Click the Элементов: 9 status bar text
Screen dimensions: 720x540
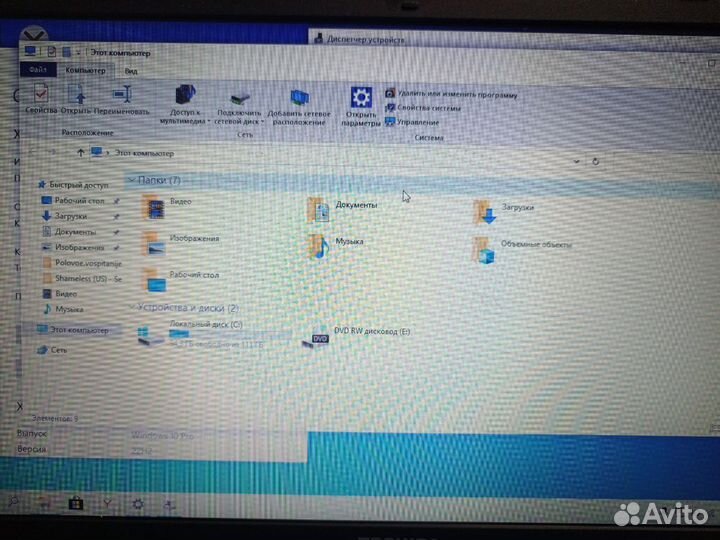click(x=55, y=418)
